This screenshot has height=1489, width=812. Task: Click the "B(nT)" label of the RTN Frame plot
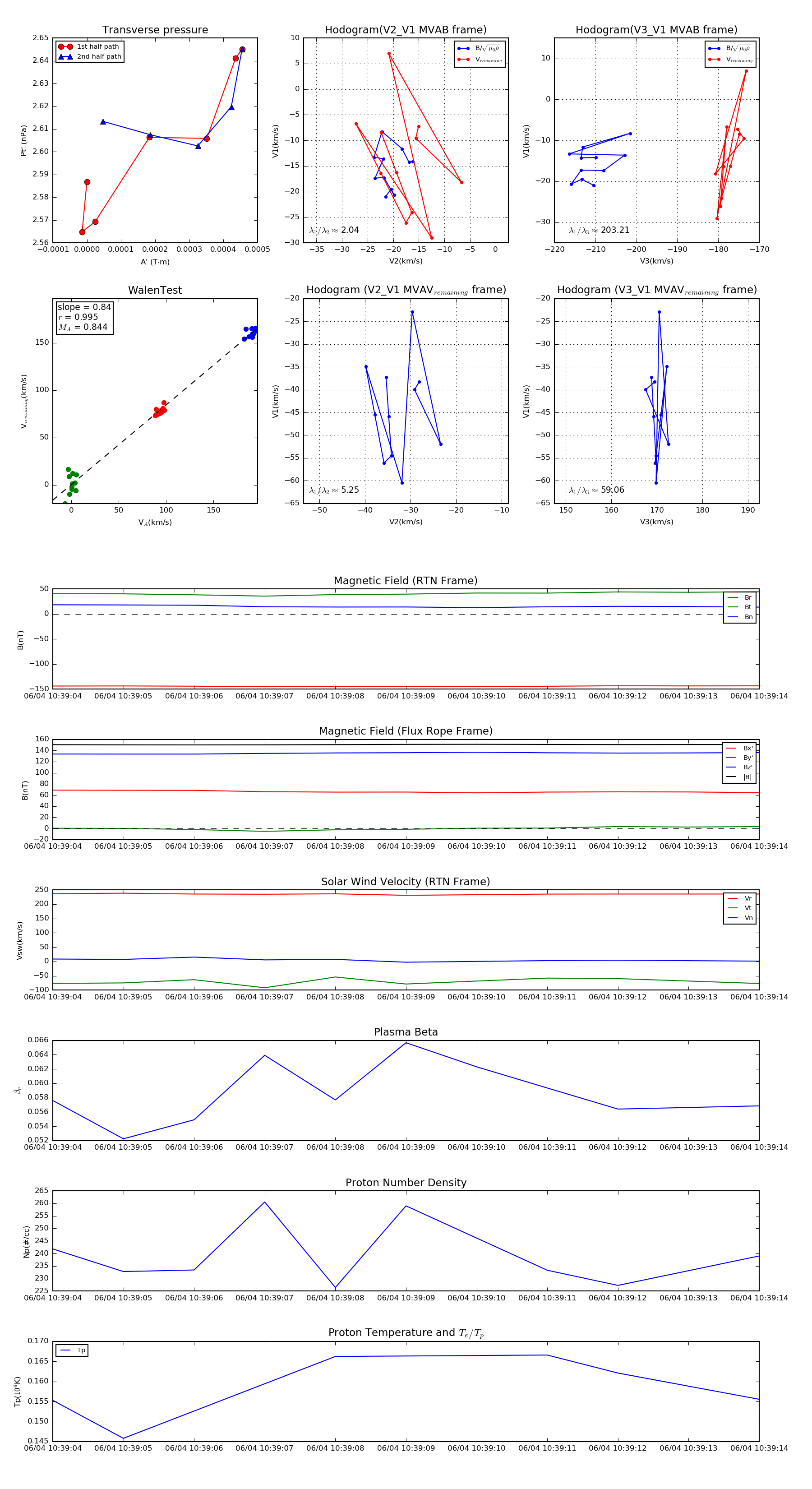click(x=20, y=640)
